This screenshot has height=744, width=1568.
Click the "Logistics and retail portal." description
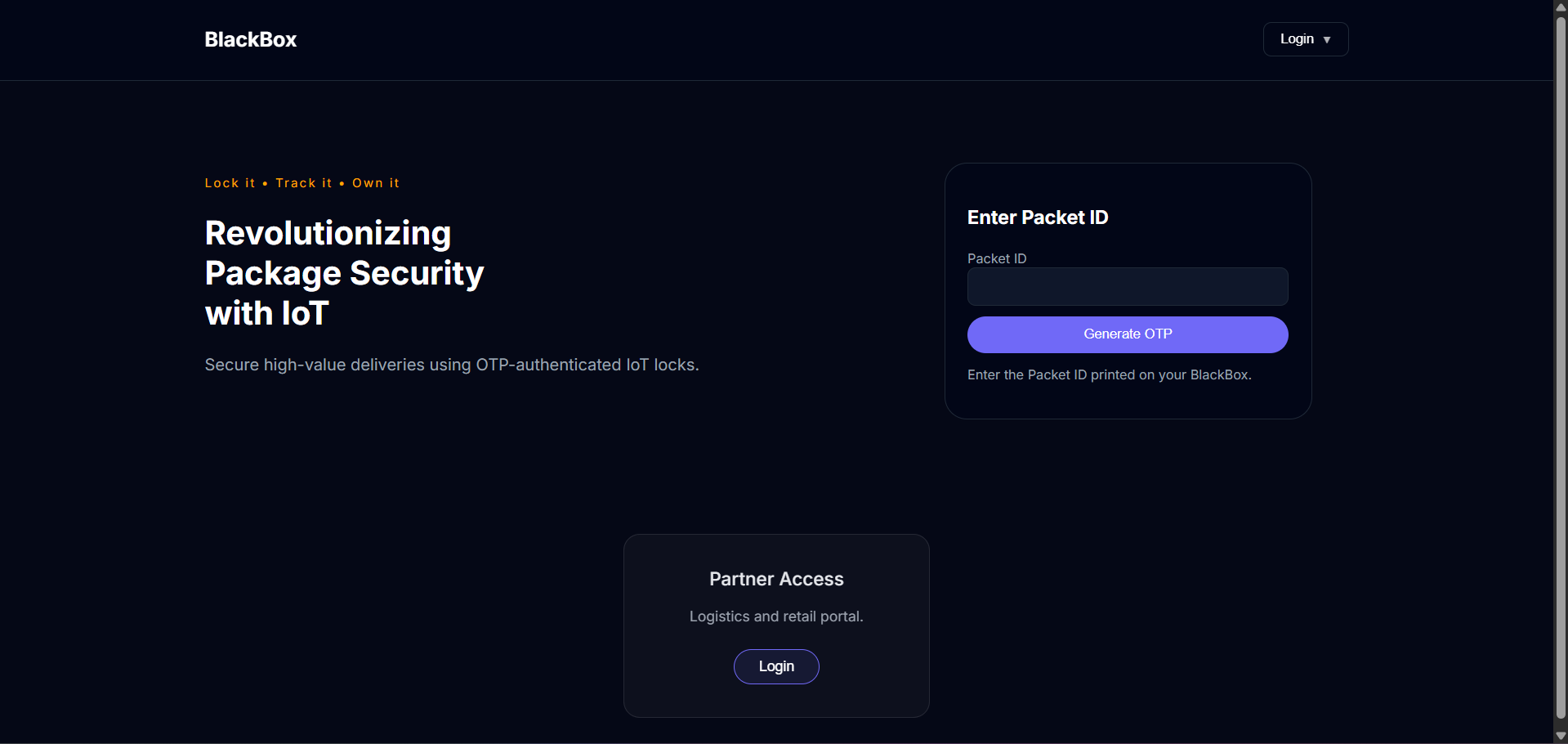775,616
